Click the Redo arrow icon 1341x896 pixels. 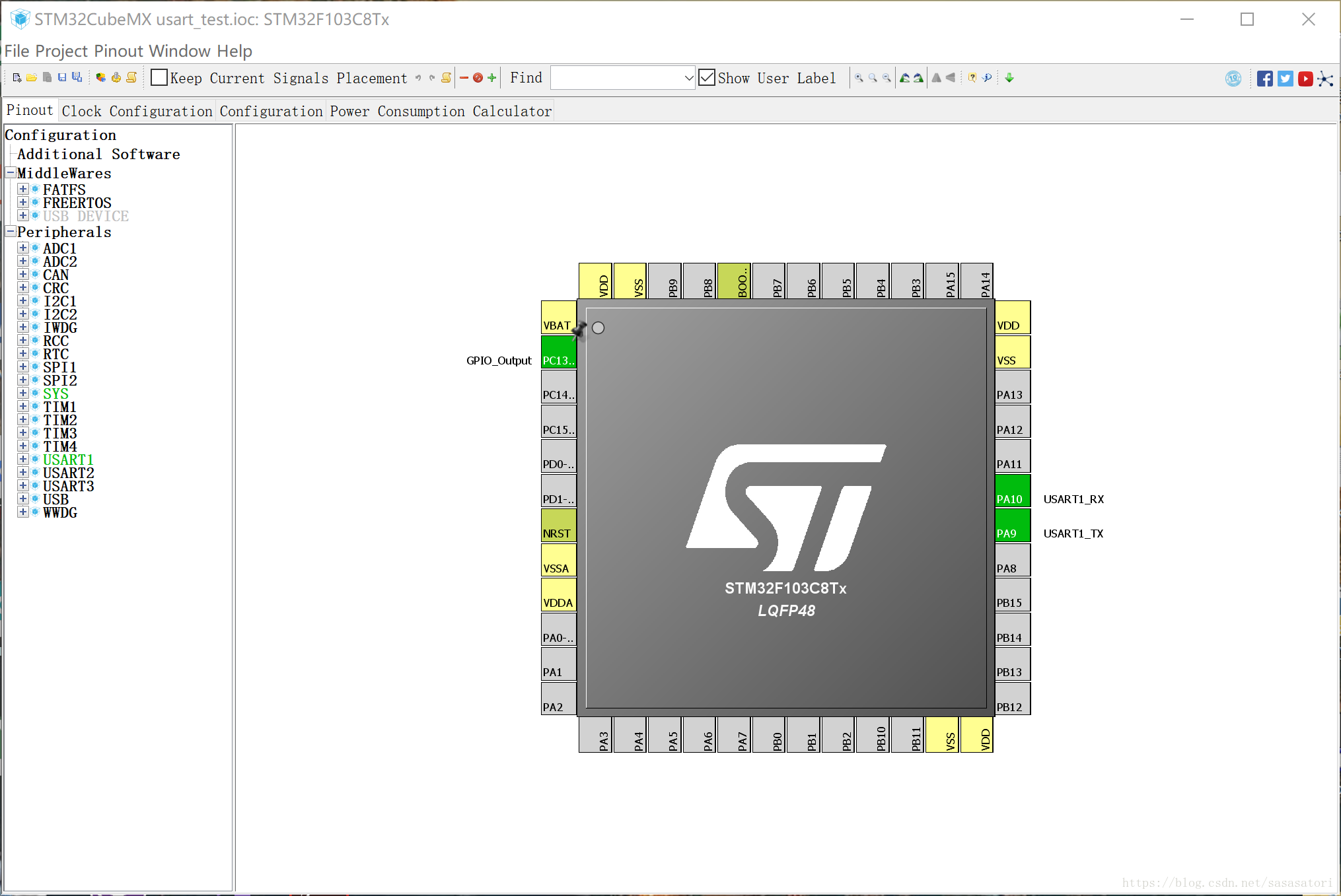[432, 78]
